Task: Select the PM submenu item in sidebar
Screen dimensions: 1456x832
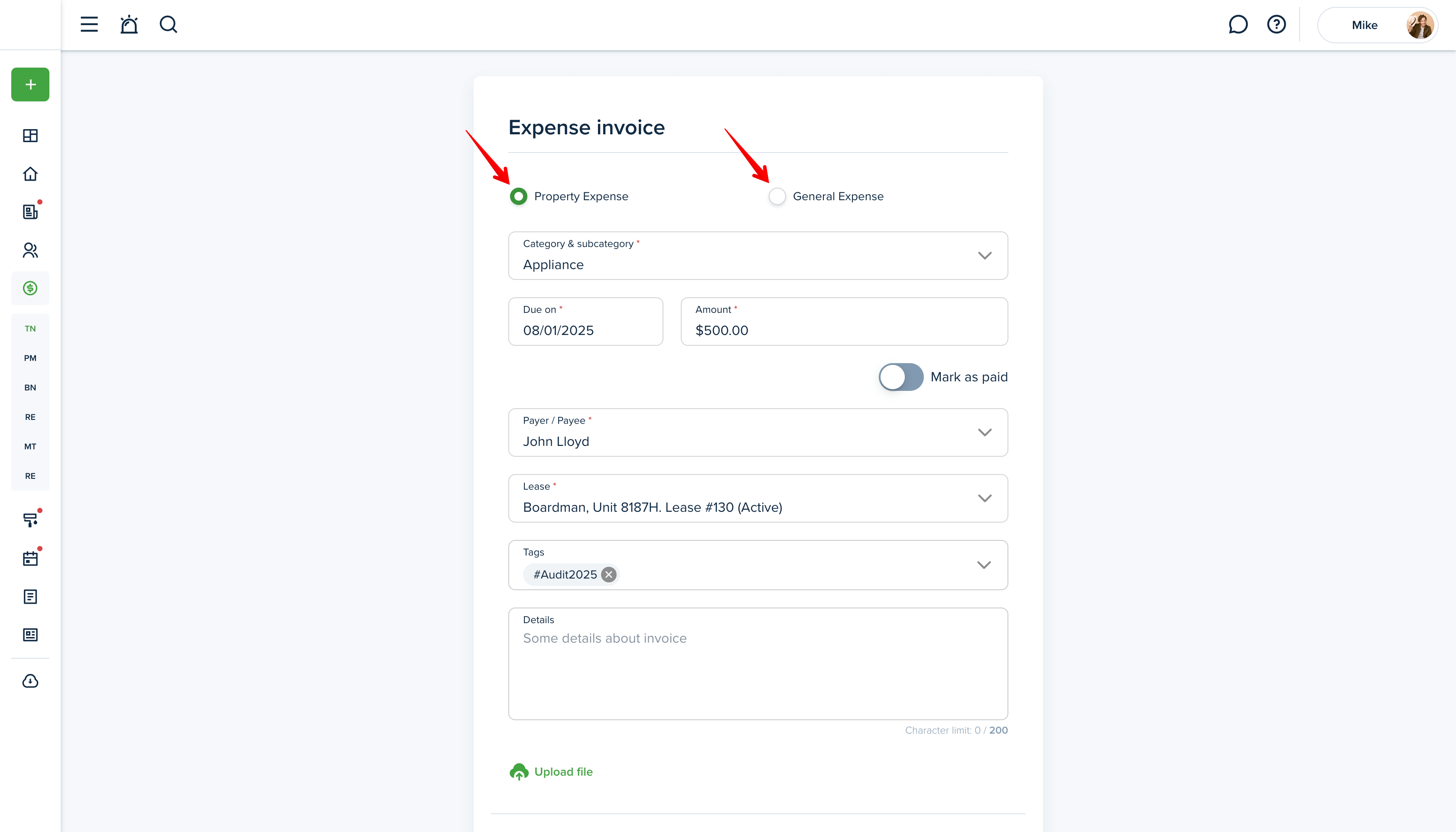Action: pyautogui.click(x=30, y=358)
